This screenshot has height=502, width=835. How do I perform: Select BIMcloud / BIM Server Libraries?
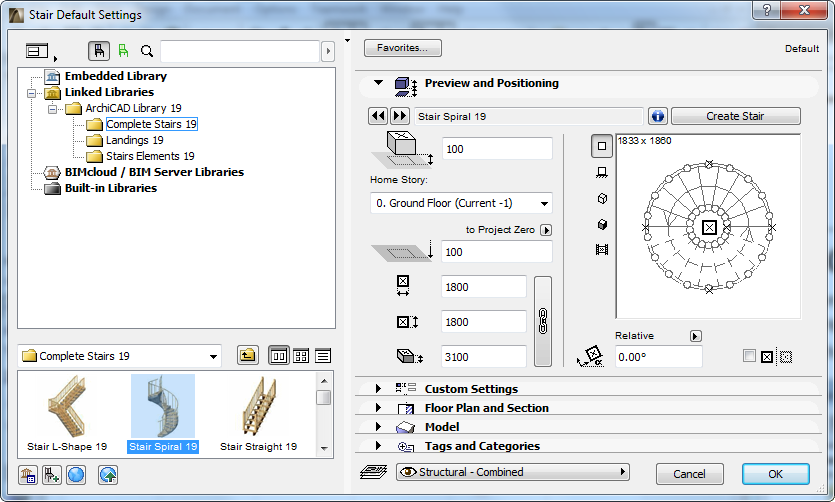[154, 172]
